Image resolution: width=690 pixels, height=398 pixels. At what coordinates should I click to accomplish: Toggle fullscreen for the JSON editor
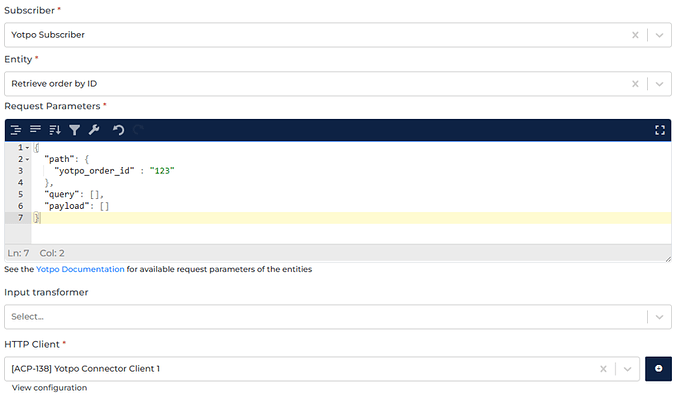coord(660,130)
